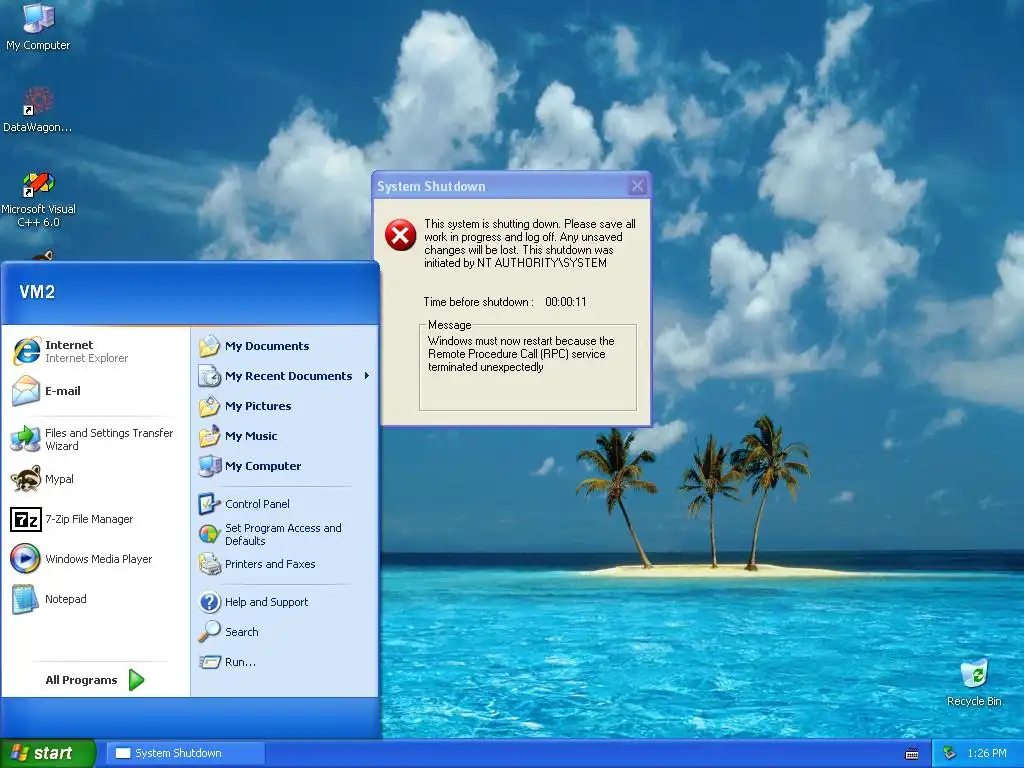Click Files and Settings Transfer Wizard icon
Image resolution: width=1024 pixels, height=768 pixels.
26,439
